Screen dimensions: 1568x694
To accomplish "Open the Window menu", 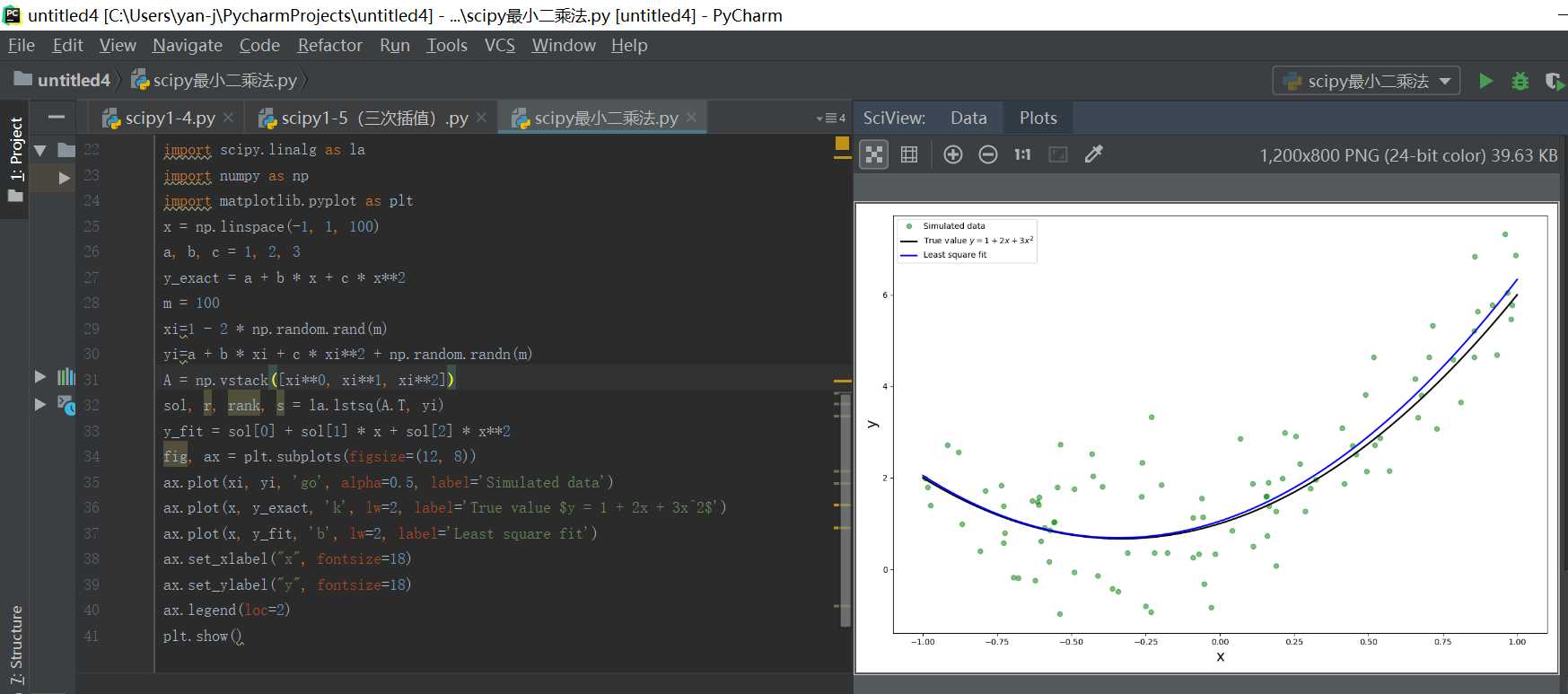I will (x=564, y=45).
